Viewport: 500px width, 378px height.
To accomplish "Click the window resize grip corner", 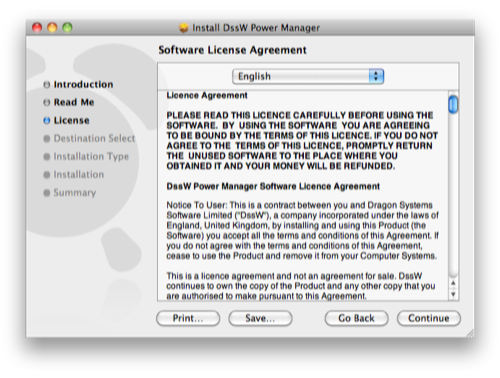I will click(x=470, y=333).
